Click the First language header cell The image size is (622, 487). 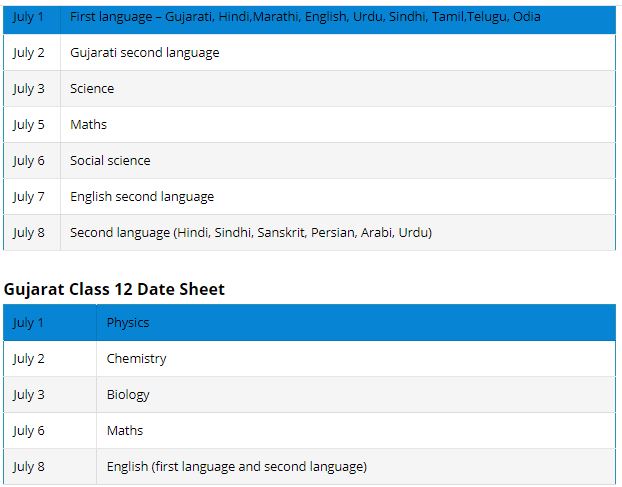click(305, 17)
